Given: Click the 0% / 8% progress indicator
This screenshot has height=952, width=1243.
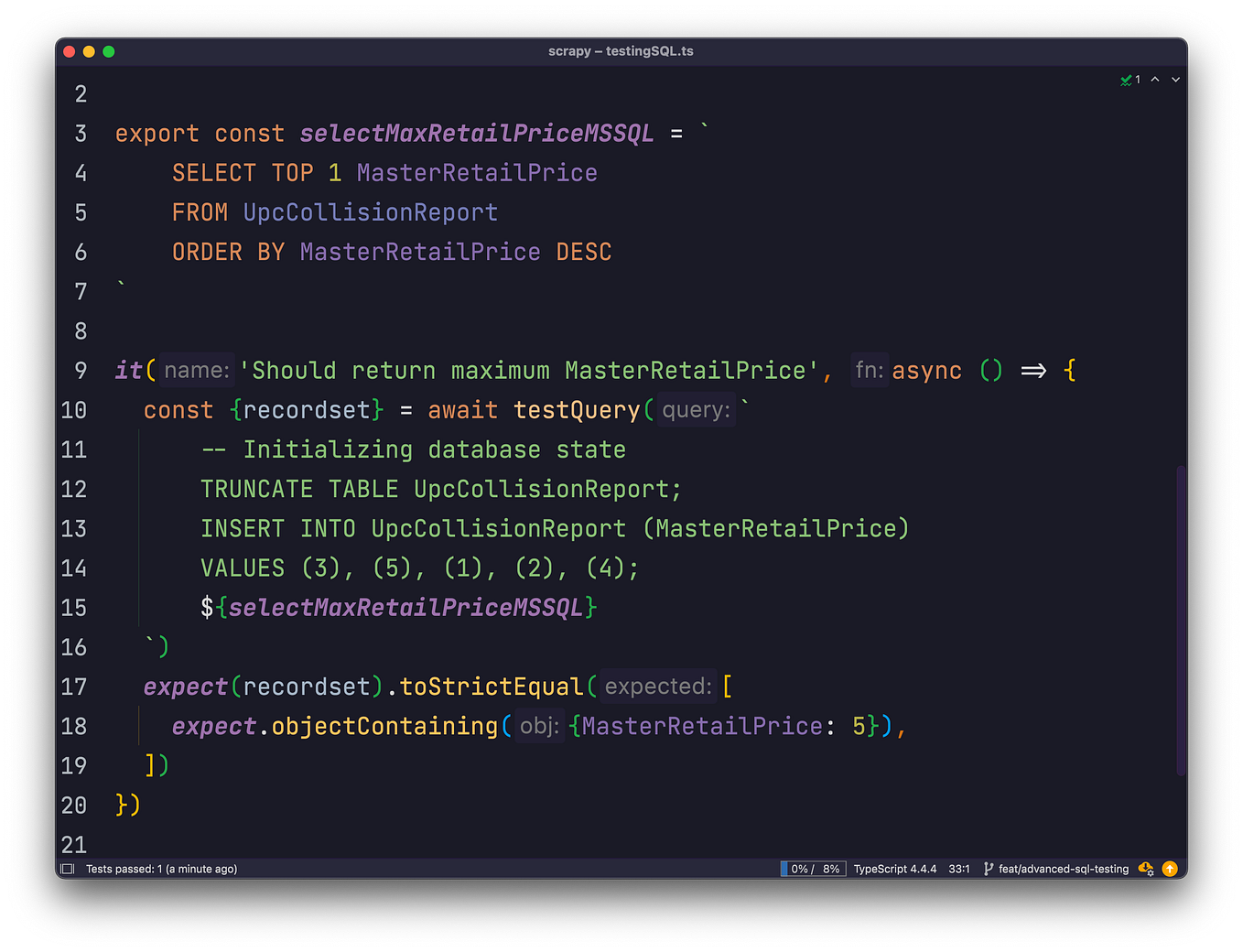Looking at the screenshot, I should (x=812, y=868).
